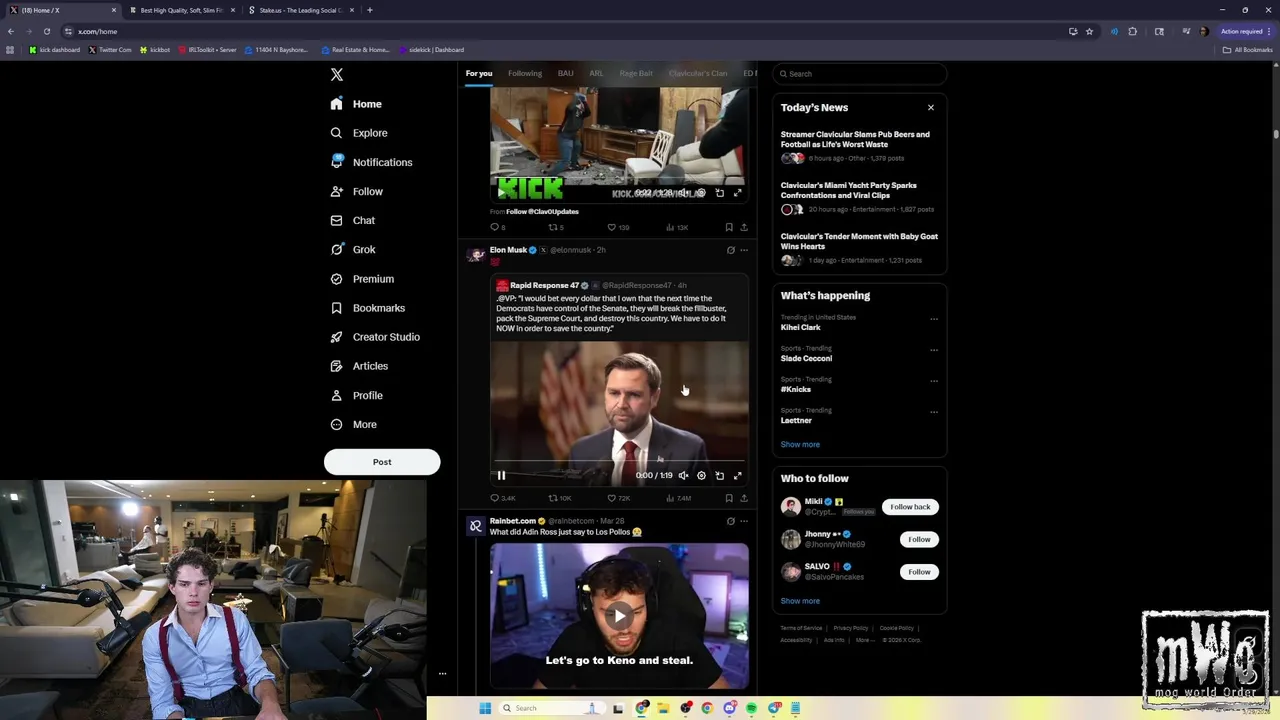Follow back Mikil
The width and height of the screenshot is (1280, 720).
(910, 507)
